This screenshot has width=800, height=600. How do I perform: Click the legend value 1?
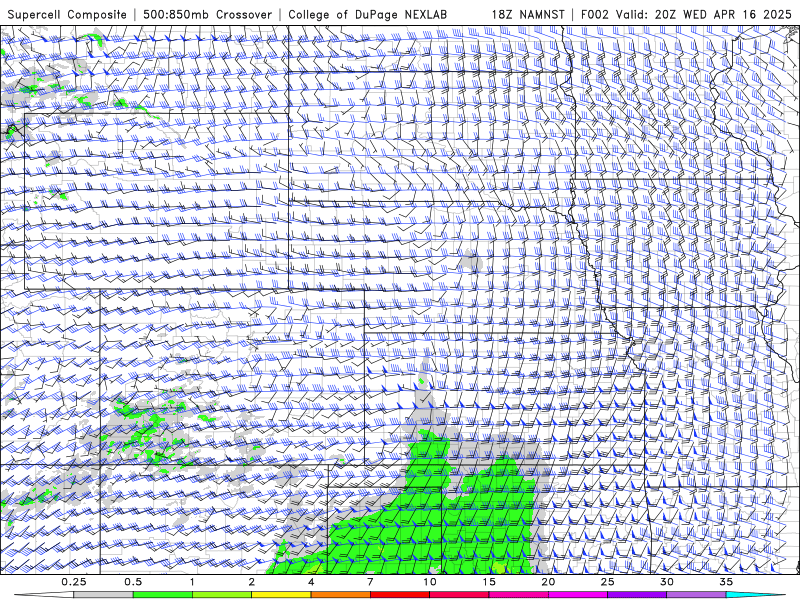click(x=192, y=582)
